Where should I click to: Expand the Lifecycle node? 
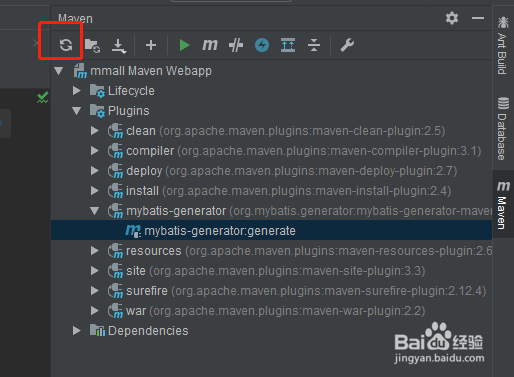pyautogui.click(x=77, y=91)
